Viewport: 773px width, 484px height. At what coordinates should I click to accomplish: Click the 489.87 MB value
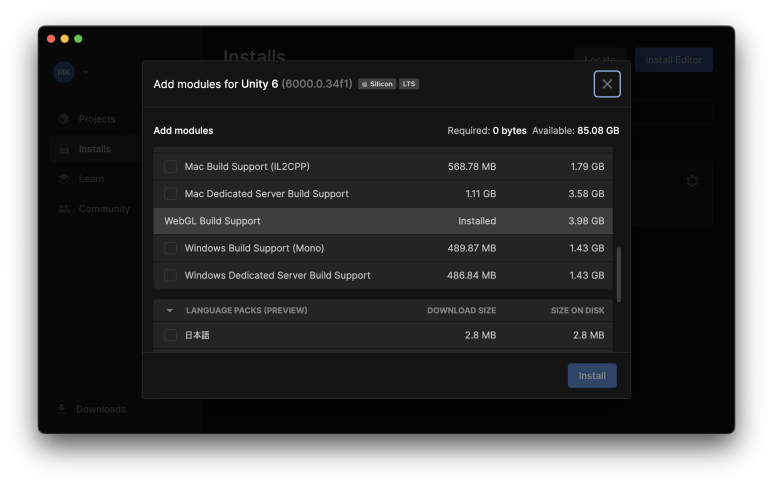point(472,248)
